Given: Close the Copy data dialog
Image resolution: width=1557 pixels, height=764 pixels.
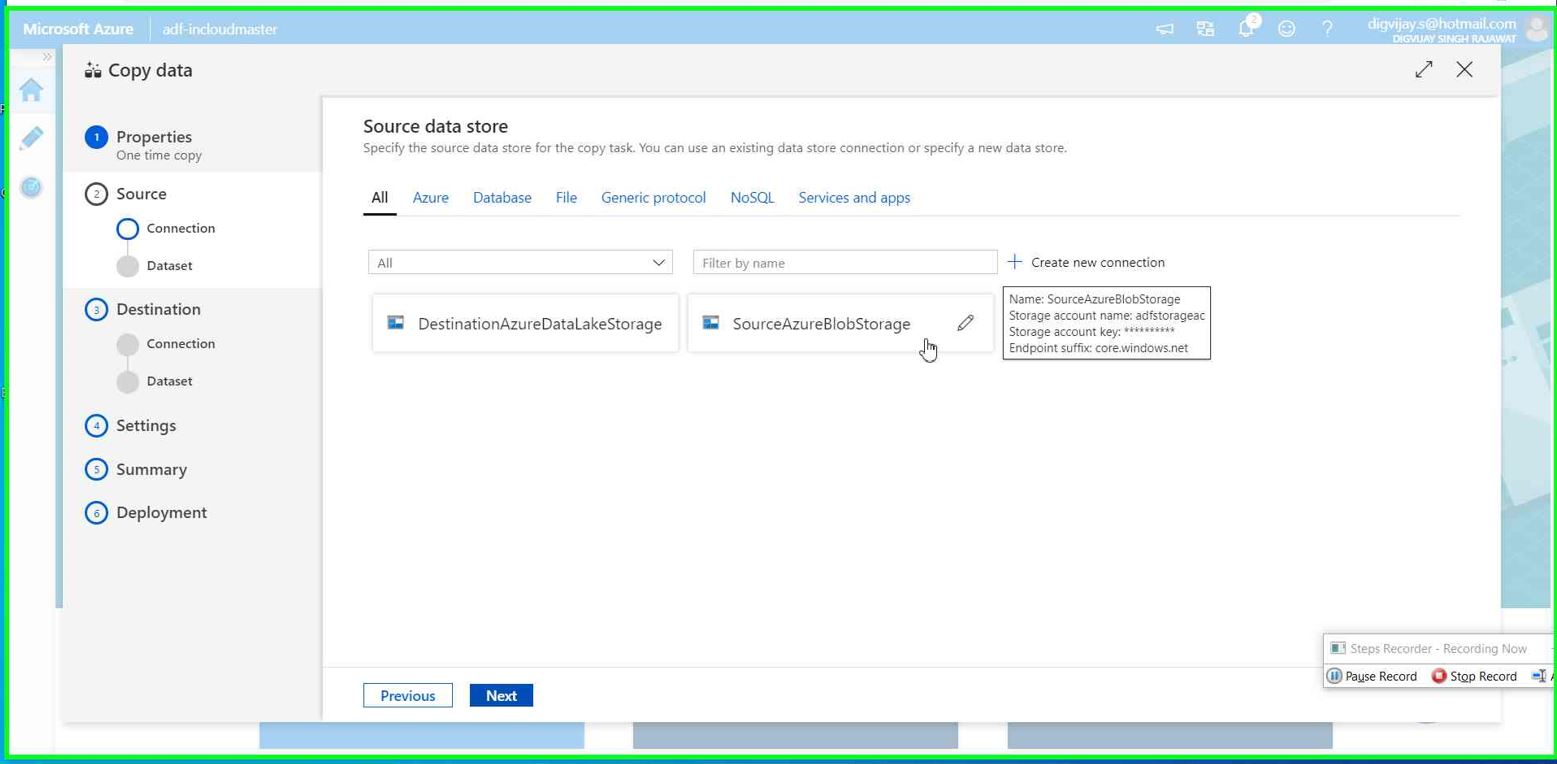Looking at the screenshot, I should 1465,69.
